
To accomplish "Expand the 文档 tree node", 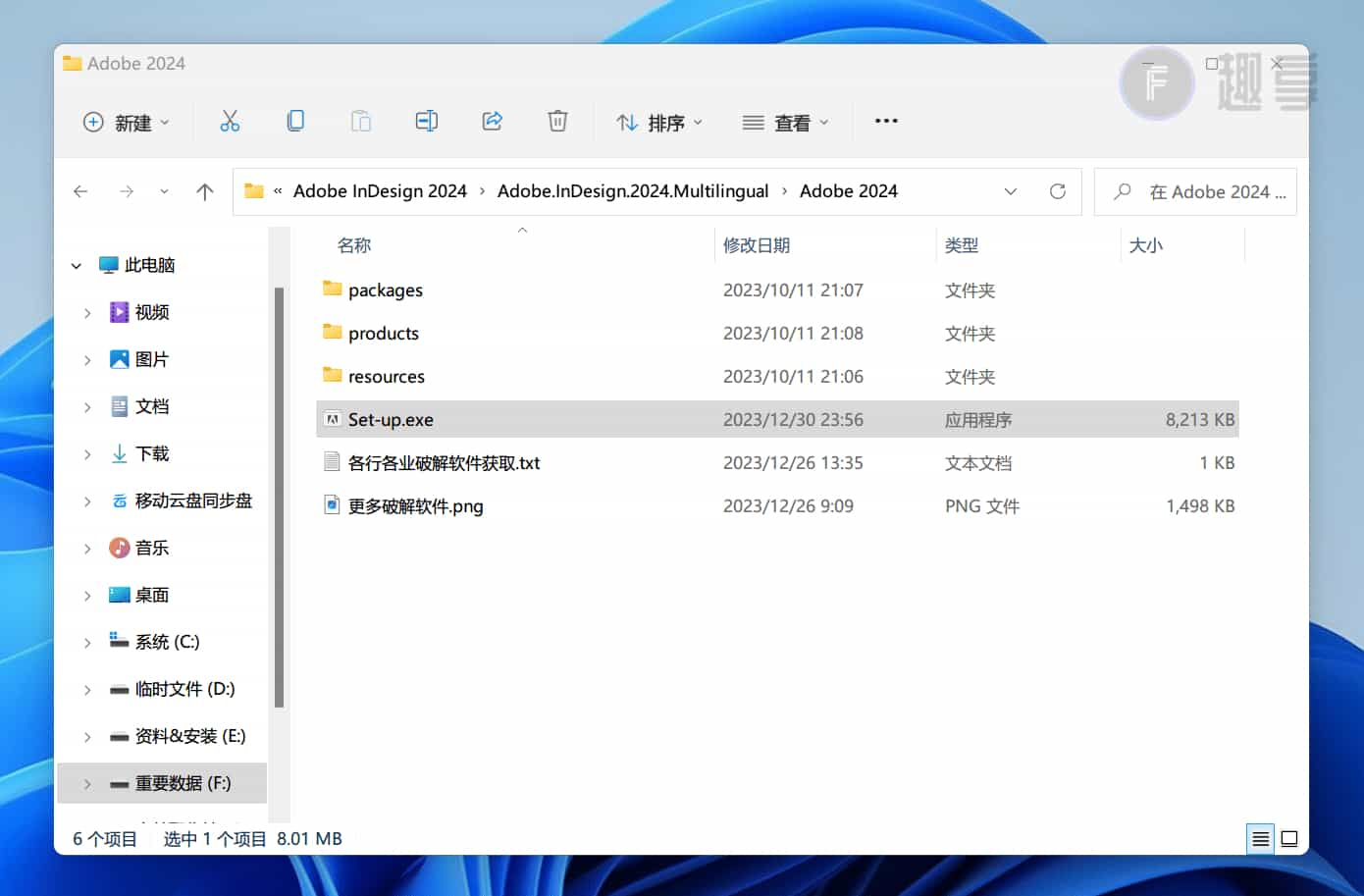I will click(87, 407).
